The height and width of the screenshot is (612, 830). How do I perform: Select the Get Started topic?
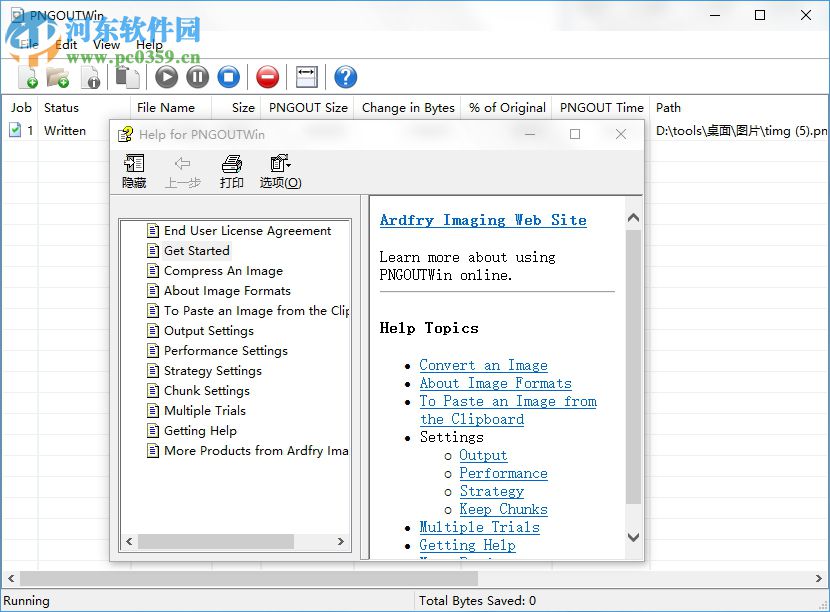coord(196,251)
